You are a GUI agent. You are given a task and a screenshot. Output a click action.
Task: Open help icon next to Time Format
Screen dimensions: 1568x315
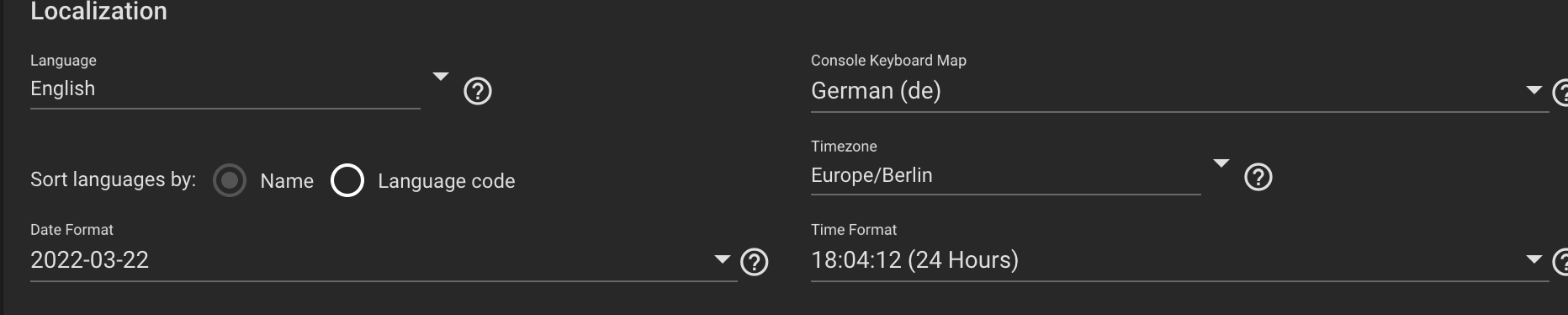pos(1560,262)
